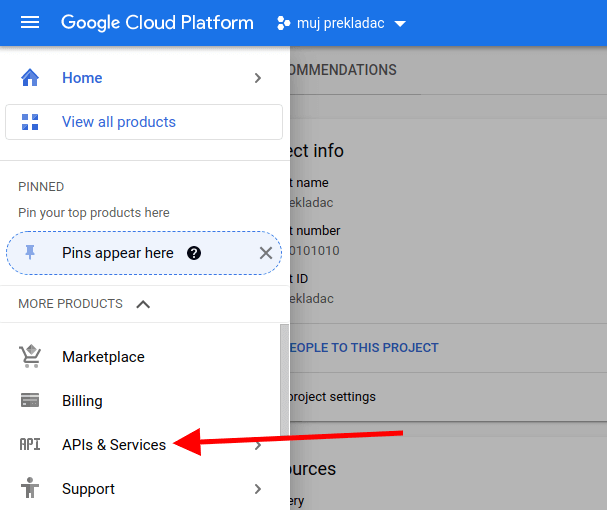Click the help question mark icon
The width and height of the screenshot is (607, 510).
tap(194, 253)
